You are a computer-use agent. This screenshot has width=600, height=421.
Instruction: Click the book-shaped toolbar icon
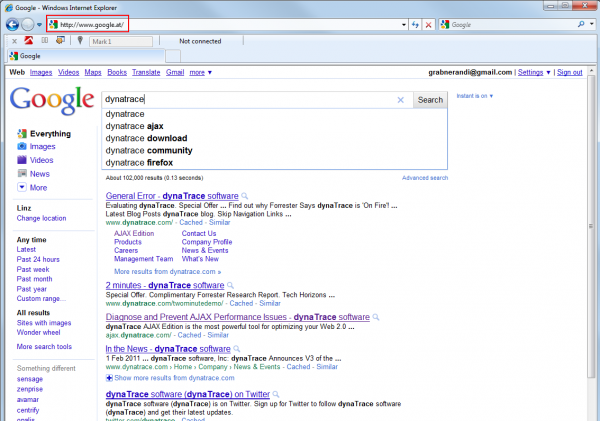[44, 40]
